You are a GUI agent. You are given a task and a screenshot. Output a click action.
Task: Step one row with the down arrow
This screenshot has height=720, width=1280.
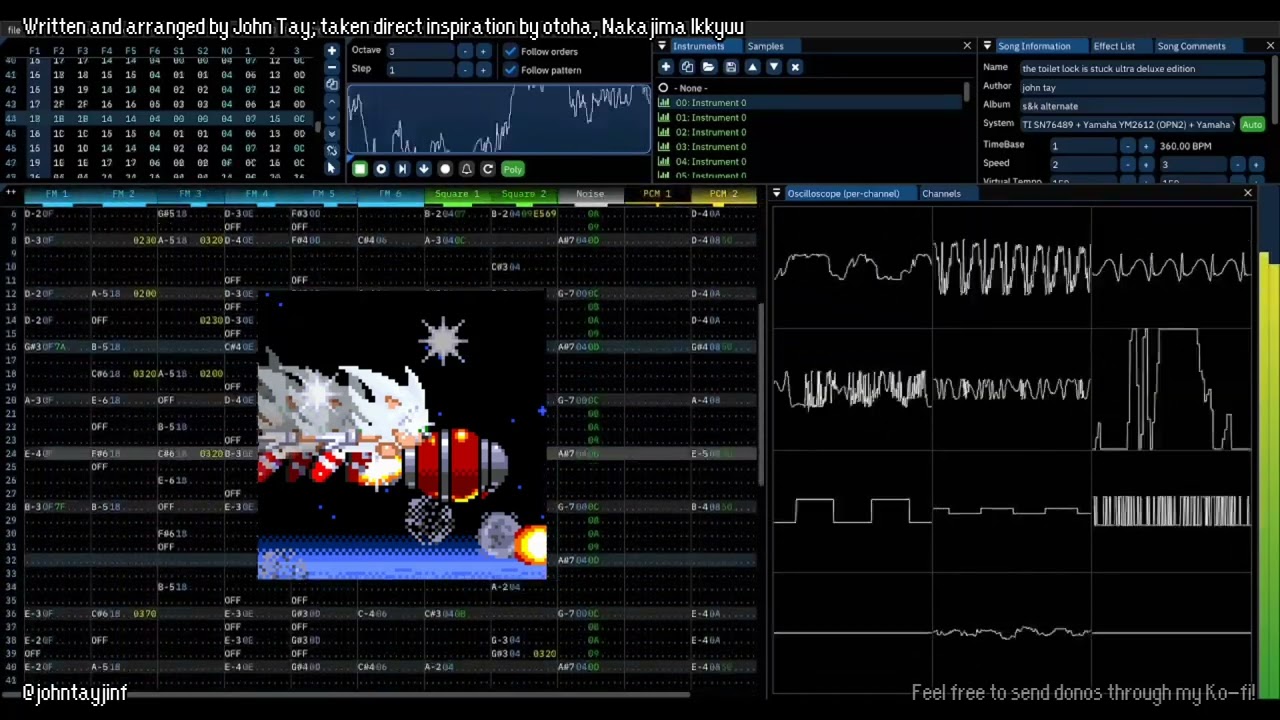pos(423,169)
